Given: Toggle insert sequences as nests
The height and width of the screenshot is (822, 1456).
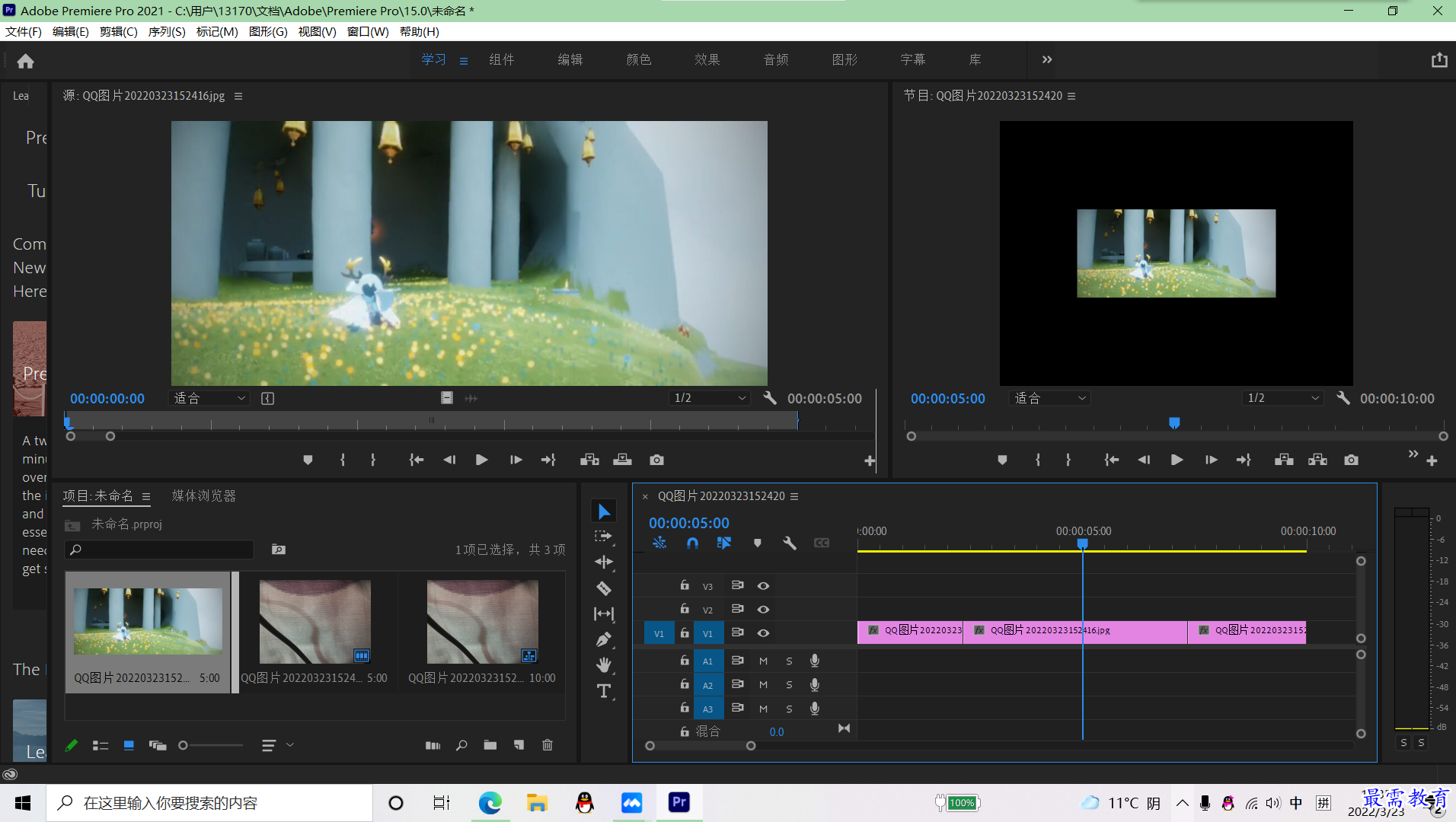Looking at the screenshot, I should (659, 543).
